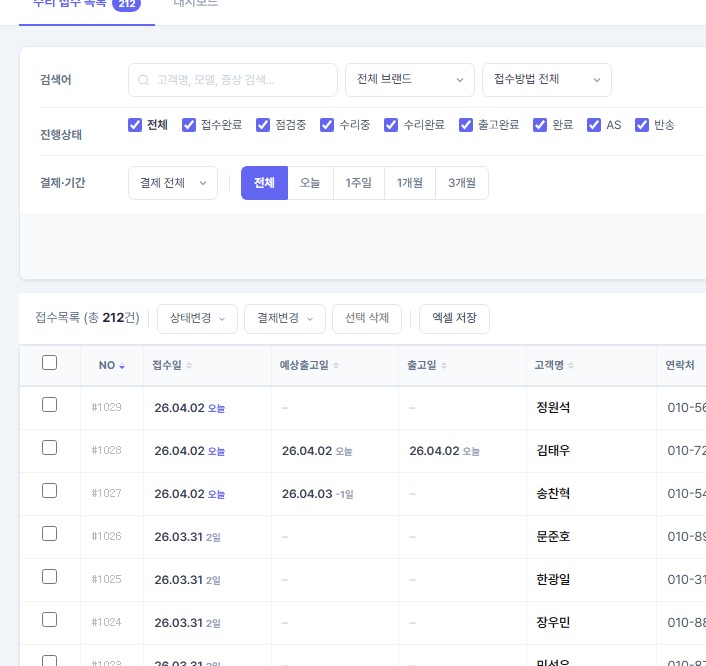Toggle the 수리중 status checkbox

[x=327, y=125]
